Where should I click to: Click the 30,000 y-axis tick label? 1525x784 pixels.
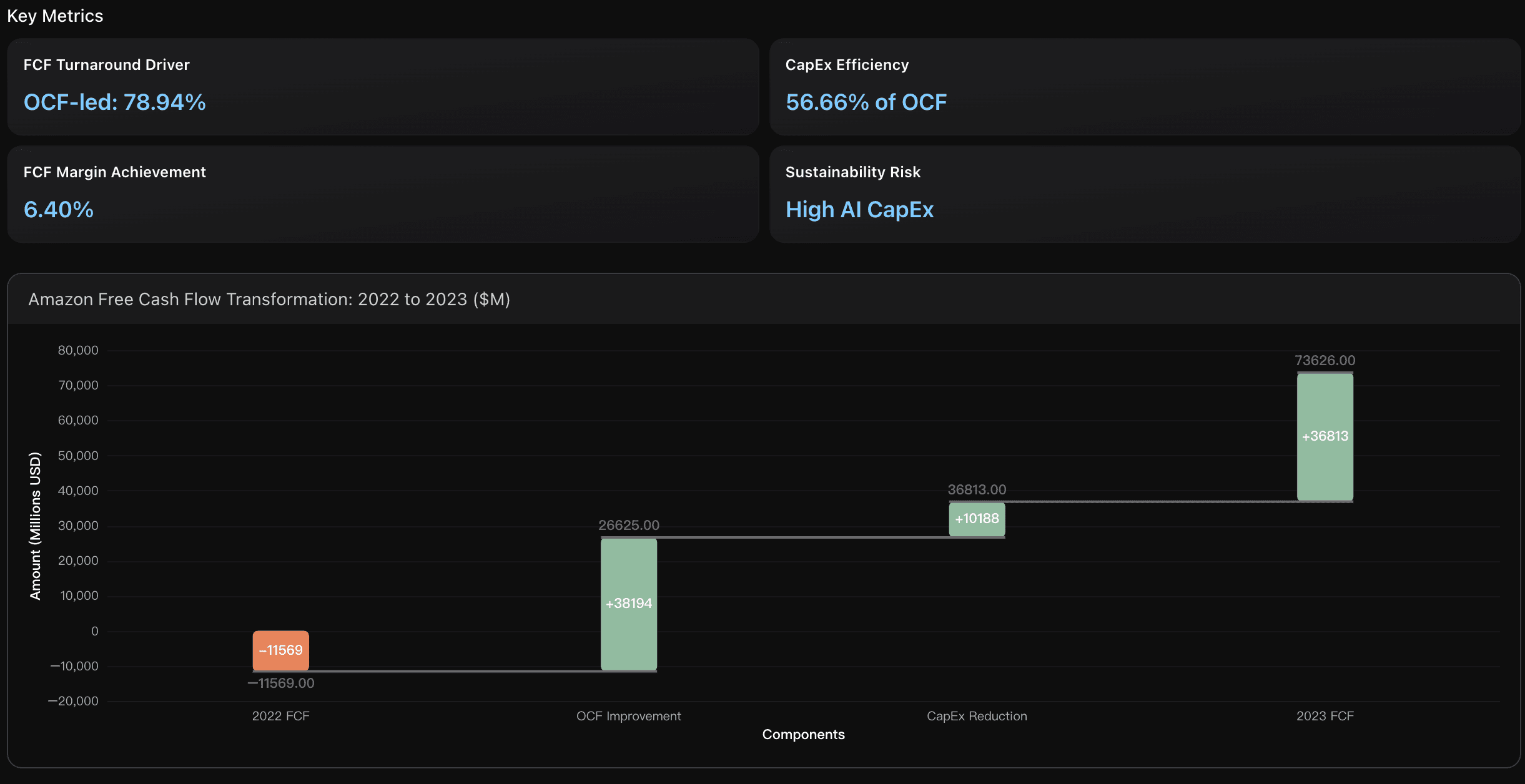click(x=78, y=526)
